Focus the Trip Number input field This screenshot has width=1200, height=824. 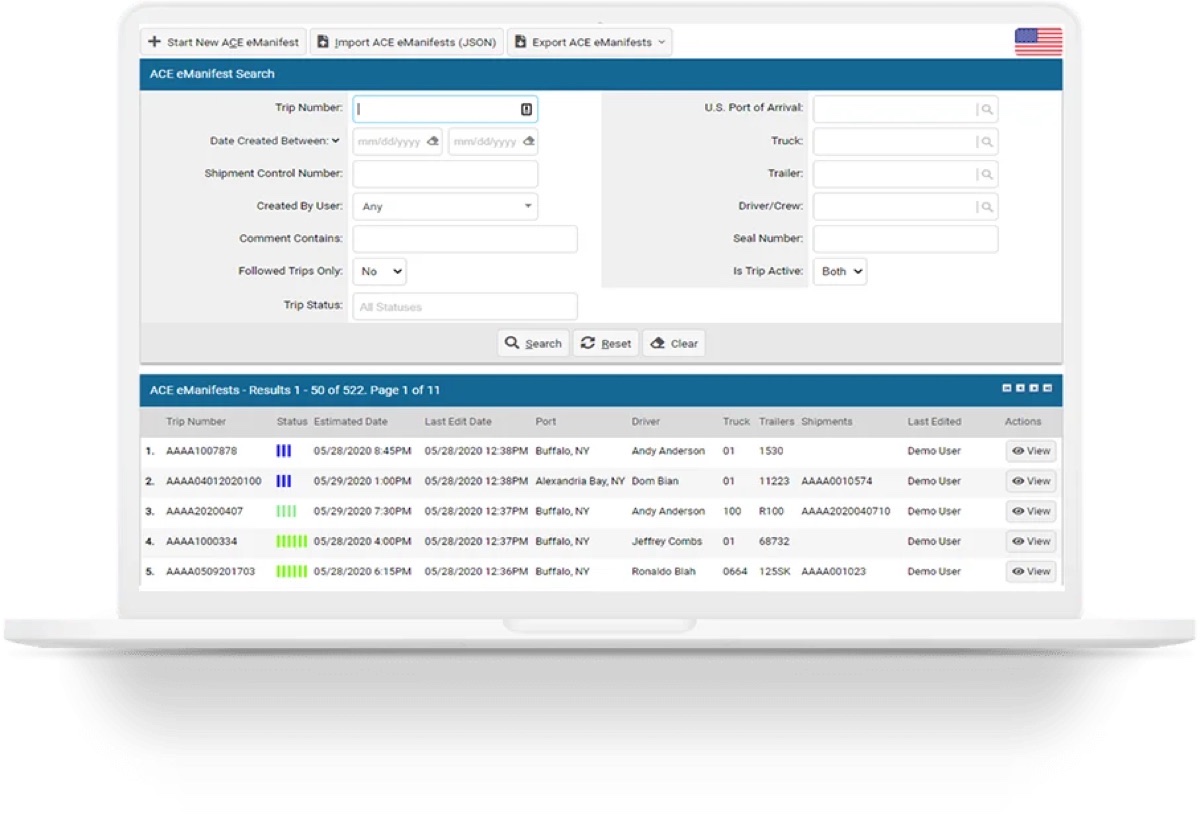coord(445,109)
